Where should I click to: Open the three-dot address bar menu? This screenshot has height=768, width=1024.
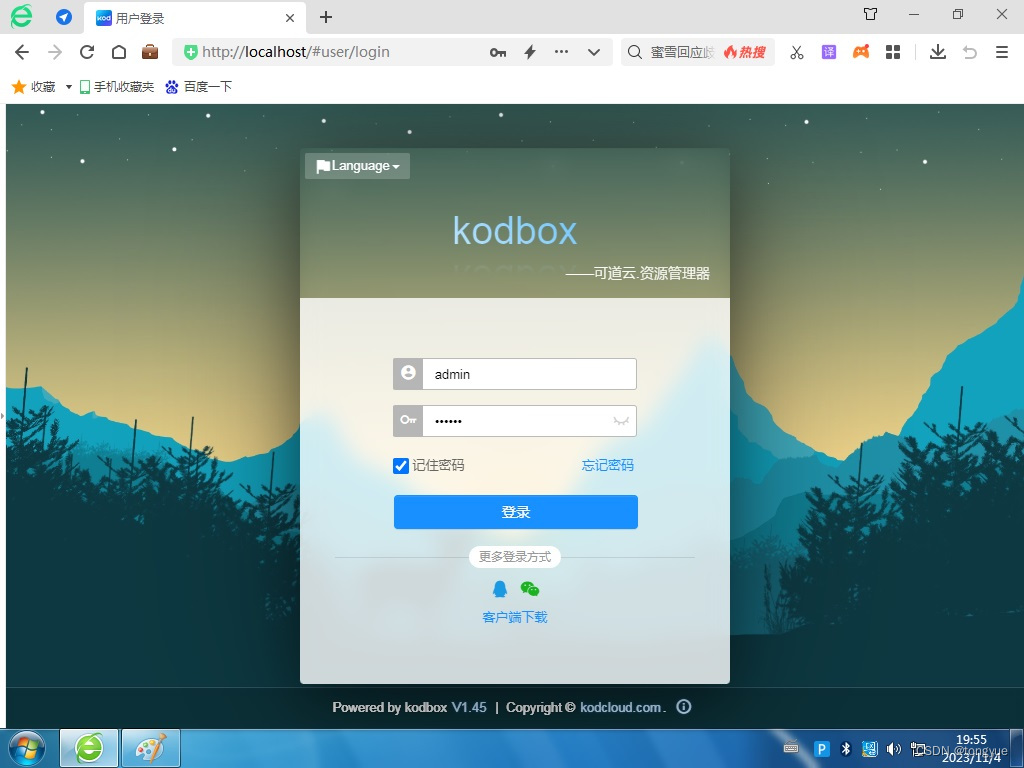561,52
